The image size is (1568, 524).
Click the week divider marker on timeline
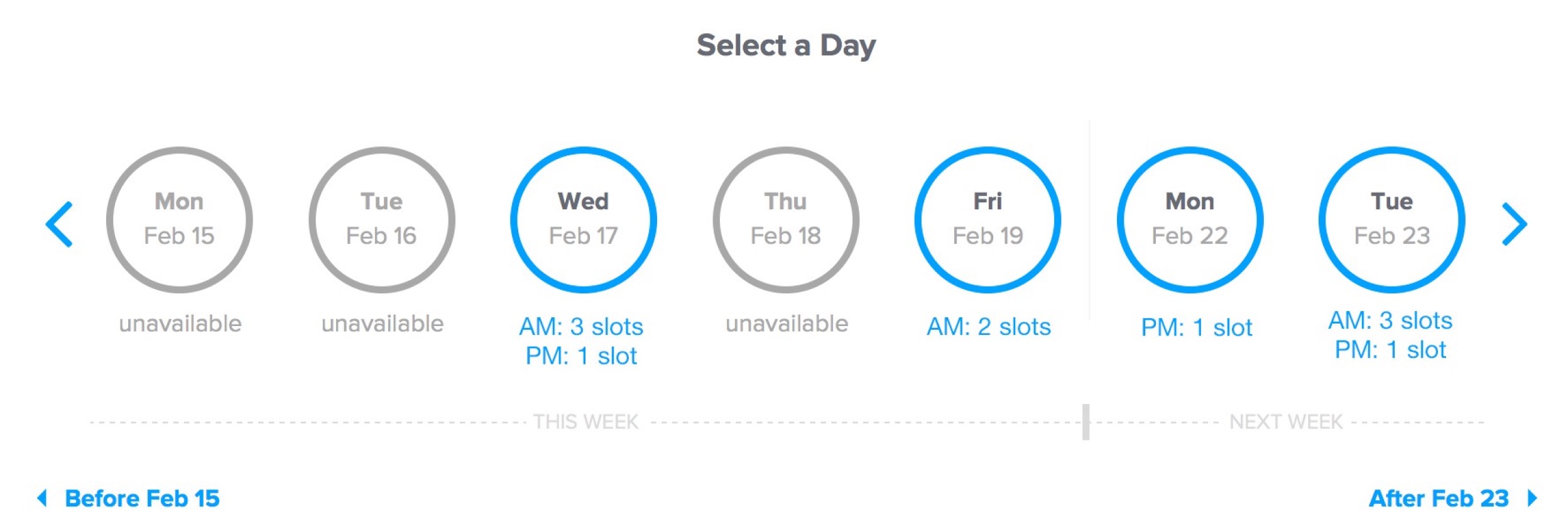coord(1086,422)
